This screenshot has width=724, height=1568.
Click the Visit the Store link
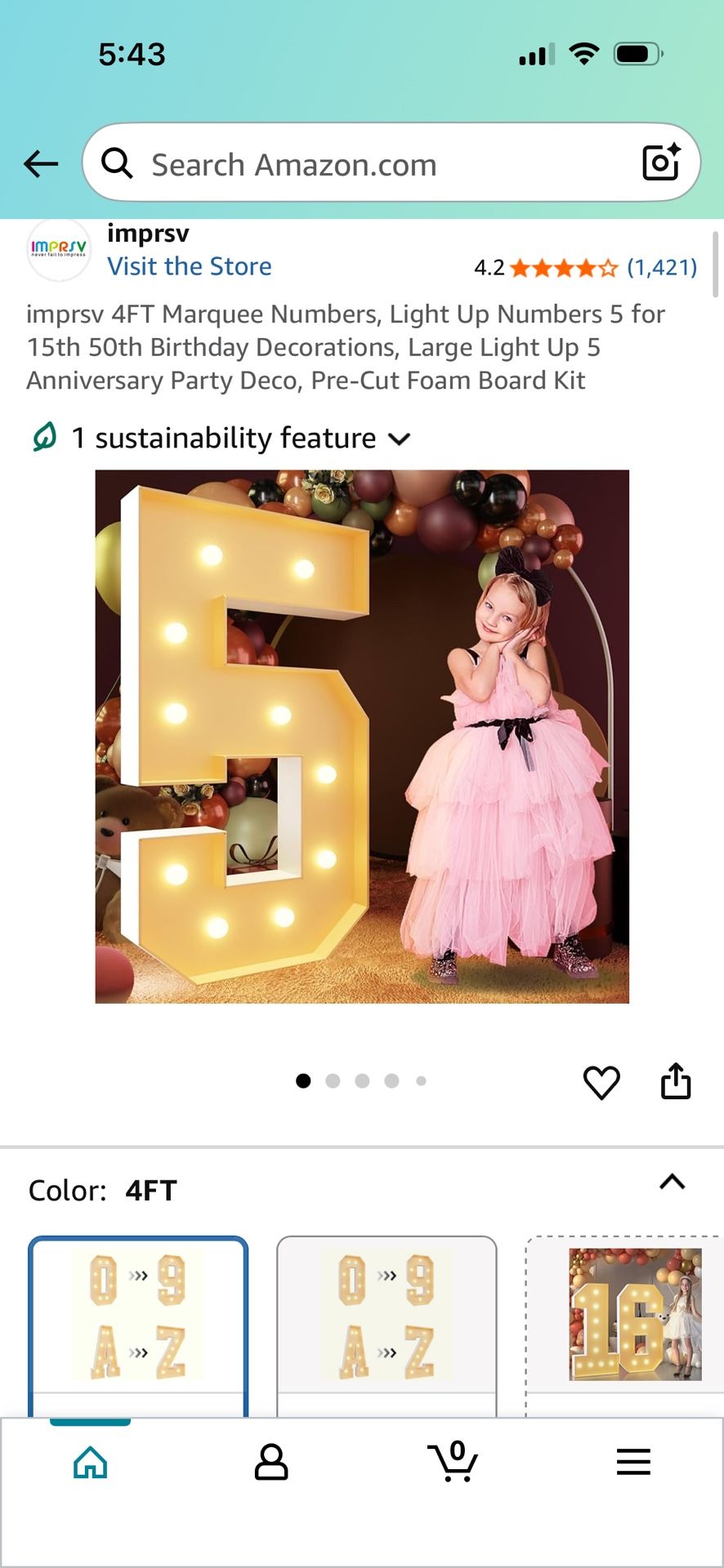[190, 266]
